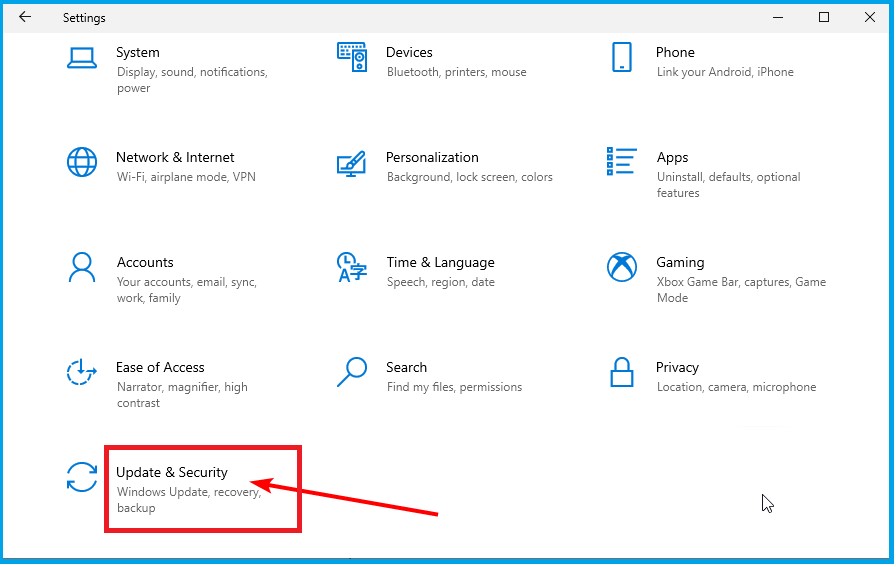Go back using the arrow in title bar
896x567 pixels.
pyautogui.click(x=25, y=17)
